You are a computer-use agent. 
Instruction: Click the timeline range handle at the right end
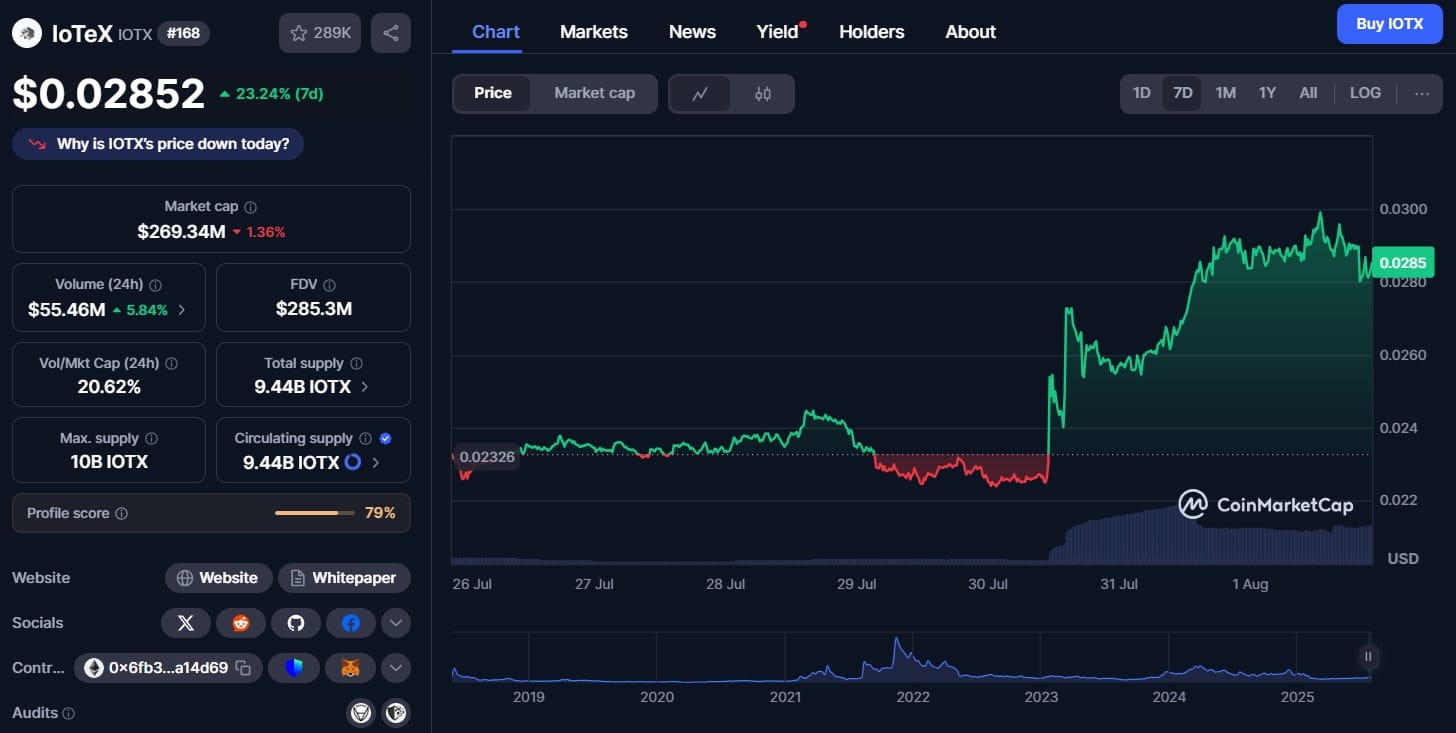[1368, 657]
